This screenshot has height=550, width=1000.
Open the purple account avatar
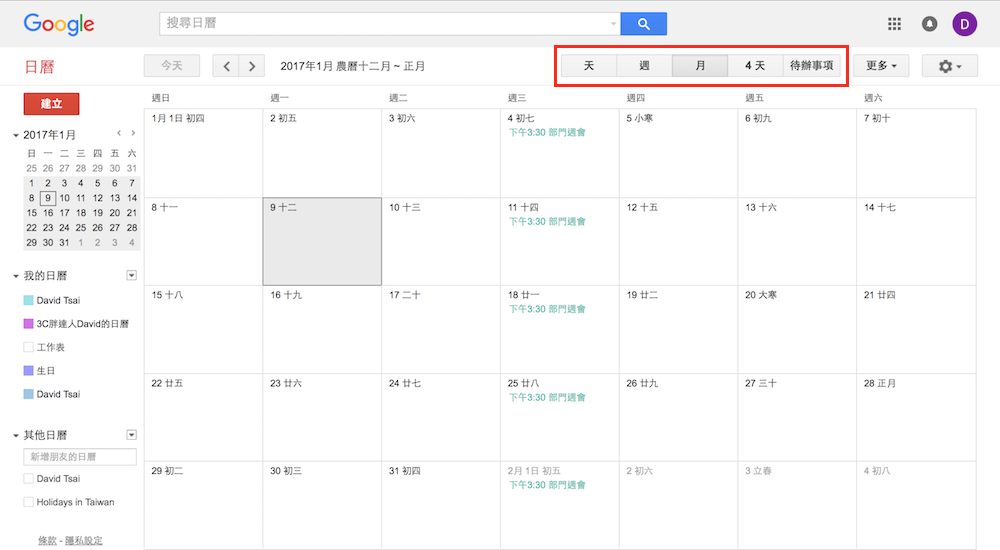[964, 24]
